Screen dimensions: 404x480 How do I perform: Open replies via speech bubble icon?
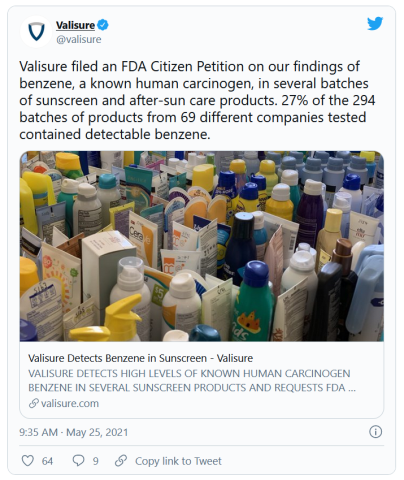pyautogui.click(x=78, y=461)
